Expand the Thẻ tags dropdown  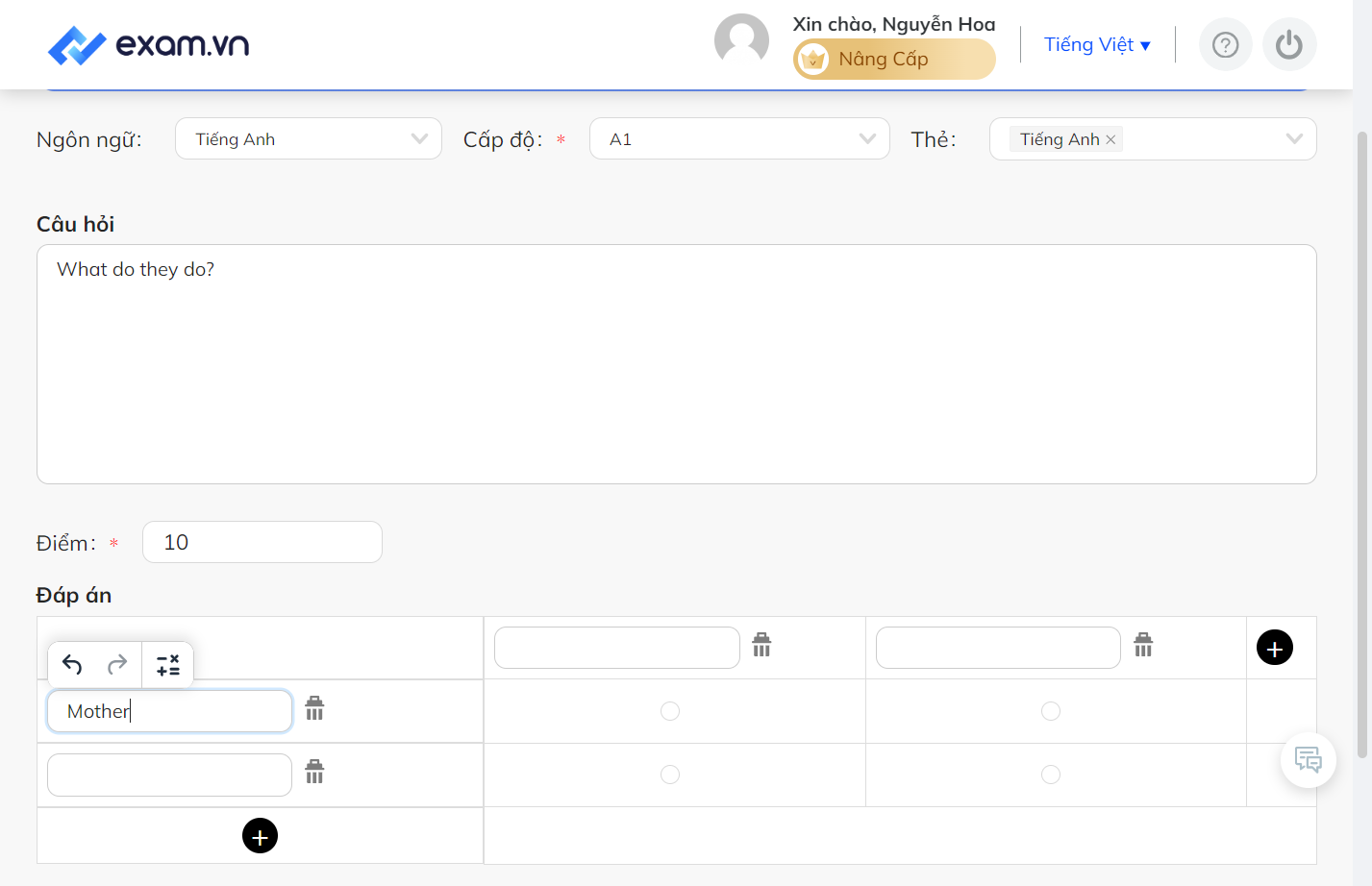click(x=1294, y=139)
